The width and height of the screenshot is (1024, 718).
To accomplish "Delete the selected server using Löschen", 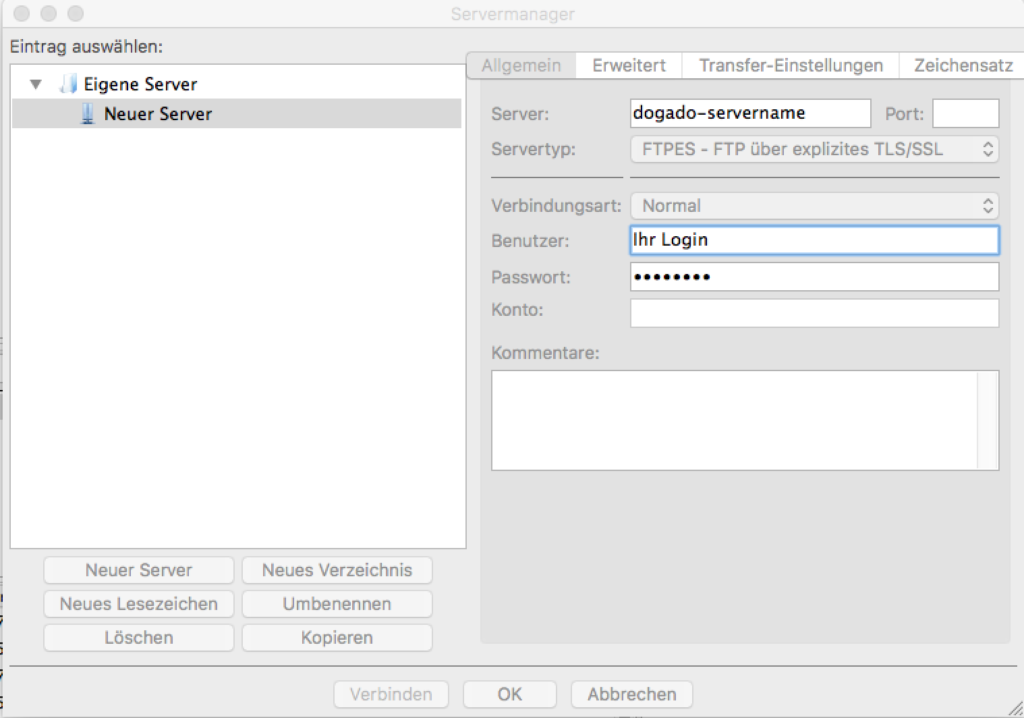I will pos(138,637).
